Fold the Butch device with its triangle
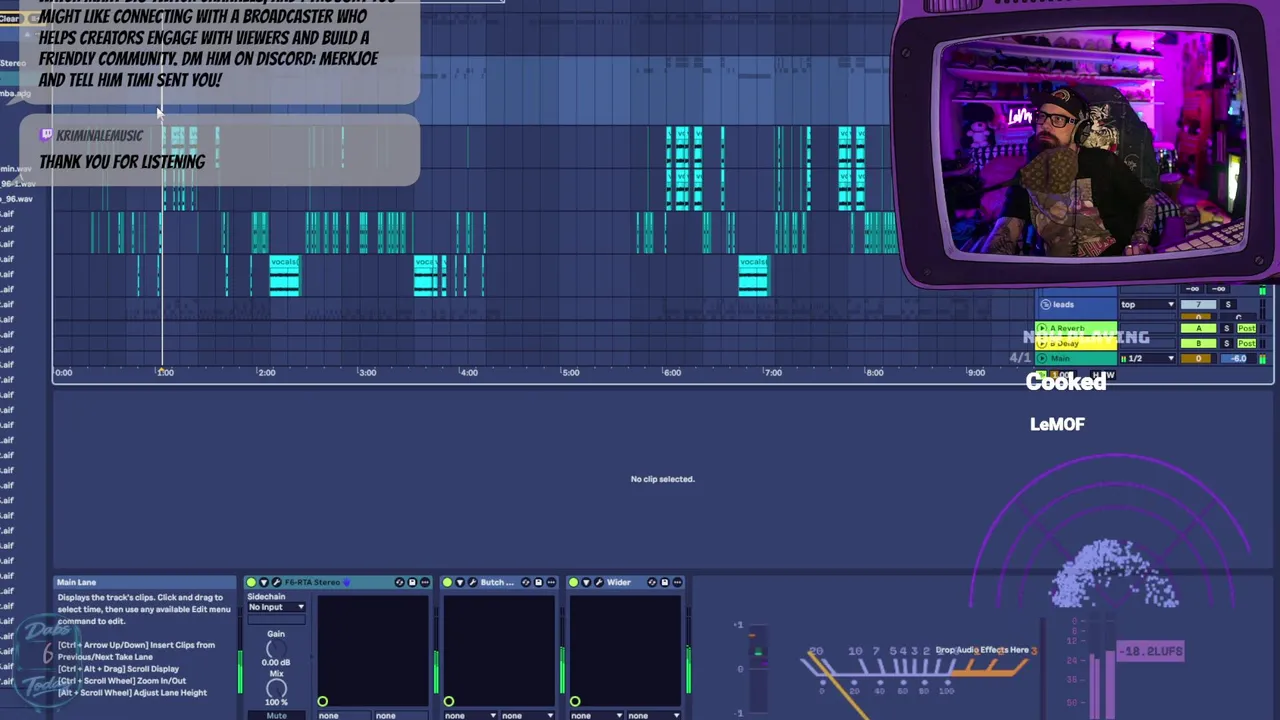 tap(460, 582)
